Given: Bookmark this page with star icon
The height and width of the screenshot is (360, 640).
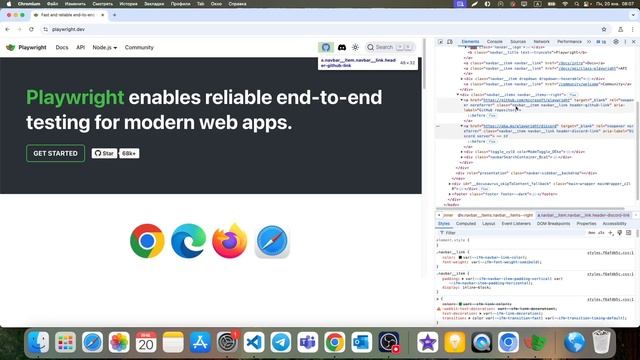Looking at the screenshot, I should point(604,29).
